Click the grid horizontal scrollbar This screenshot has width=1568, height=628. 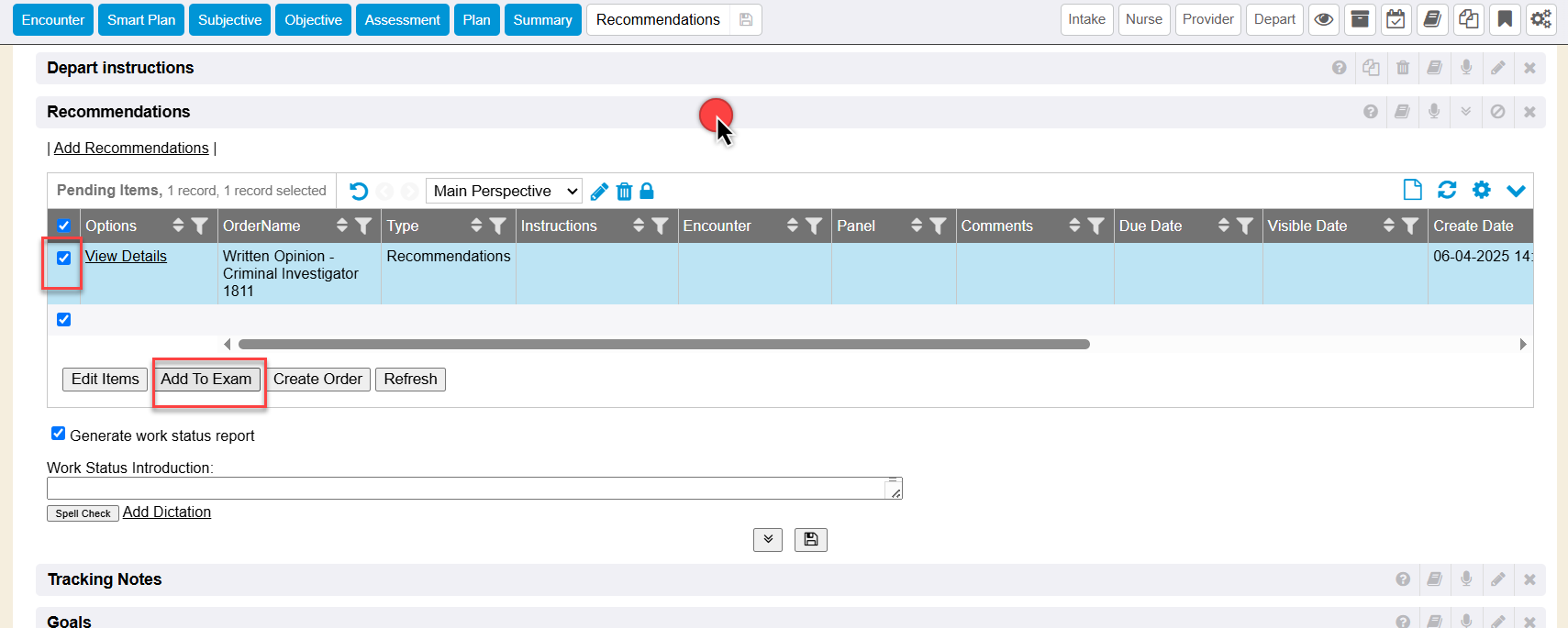point(663,345)
